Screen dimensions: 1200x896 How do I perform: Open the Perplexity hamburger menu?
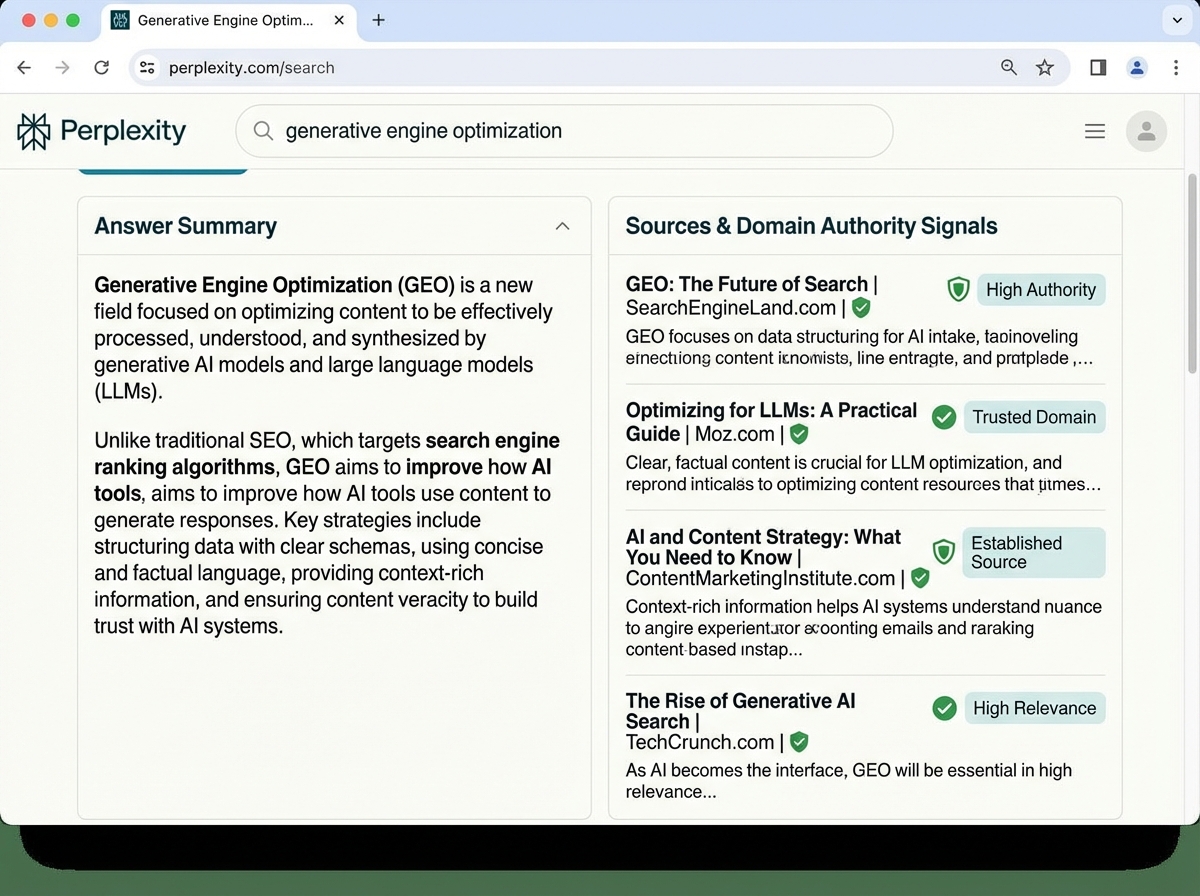(1094, 131)
